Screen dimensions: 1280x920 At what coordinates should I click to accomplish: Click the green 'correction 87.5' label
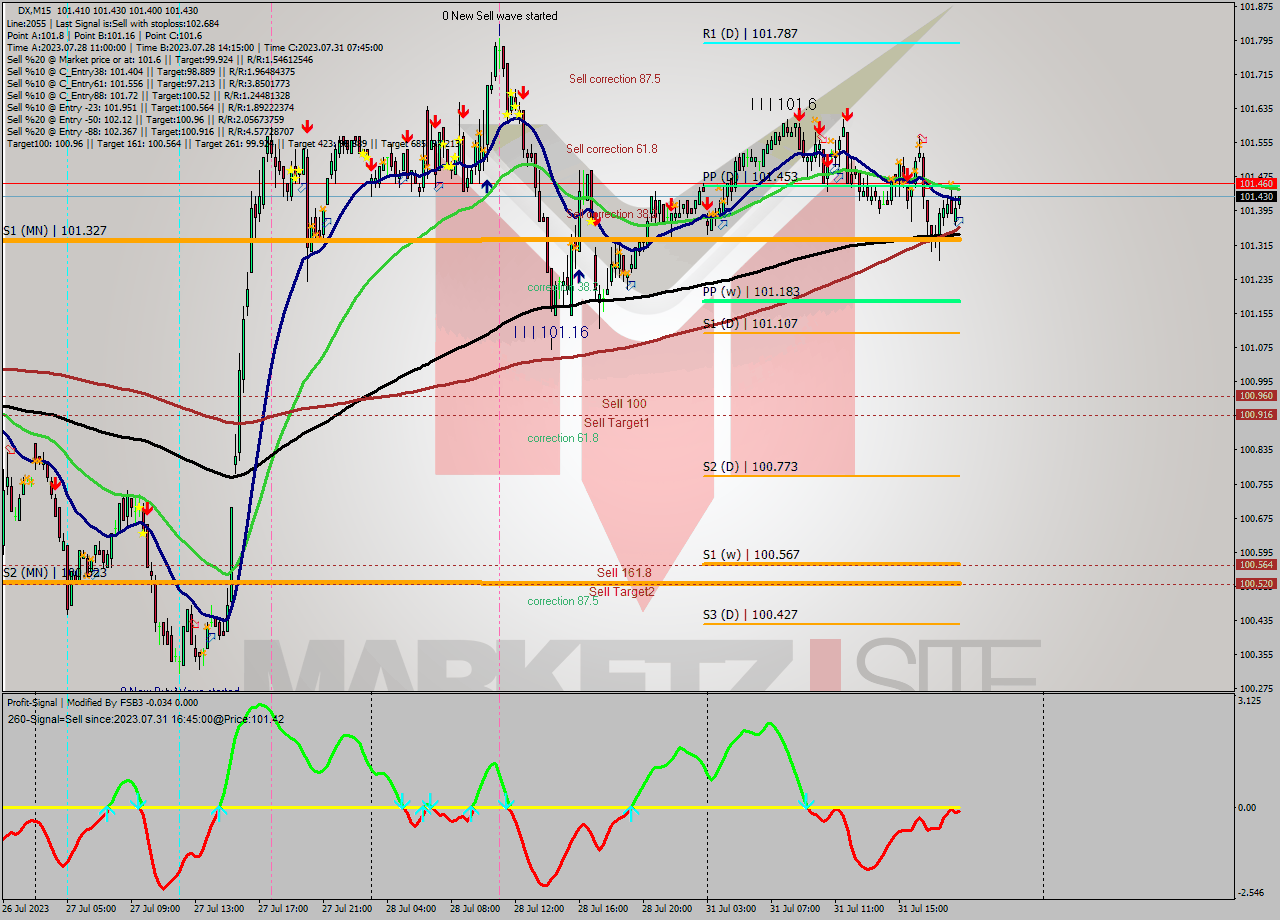click(563, 601)
